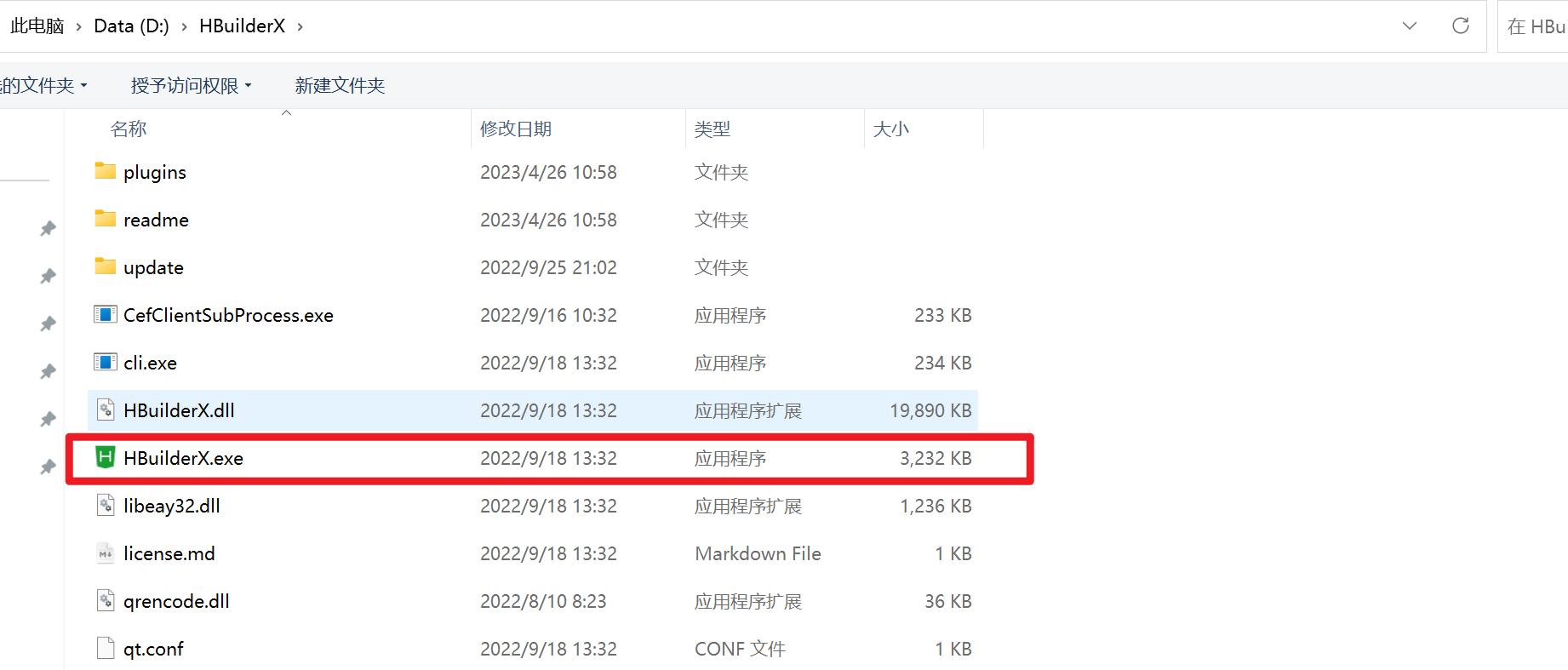This screenshot has width=1568, height=670.
Task: Expand the chevron after HBuilderX in breadcrumb
Action: point(300,26)
